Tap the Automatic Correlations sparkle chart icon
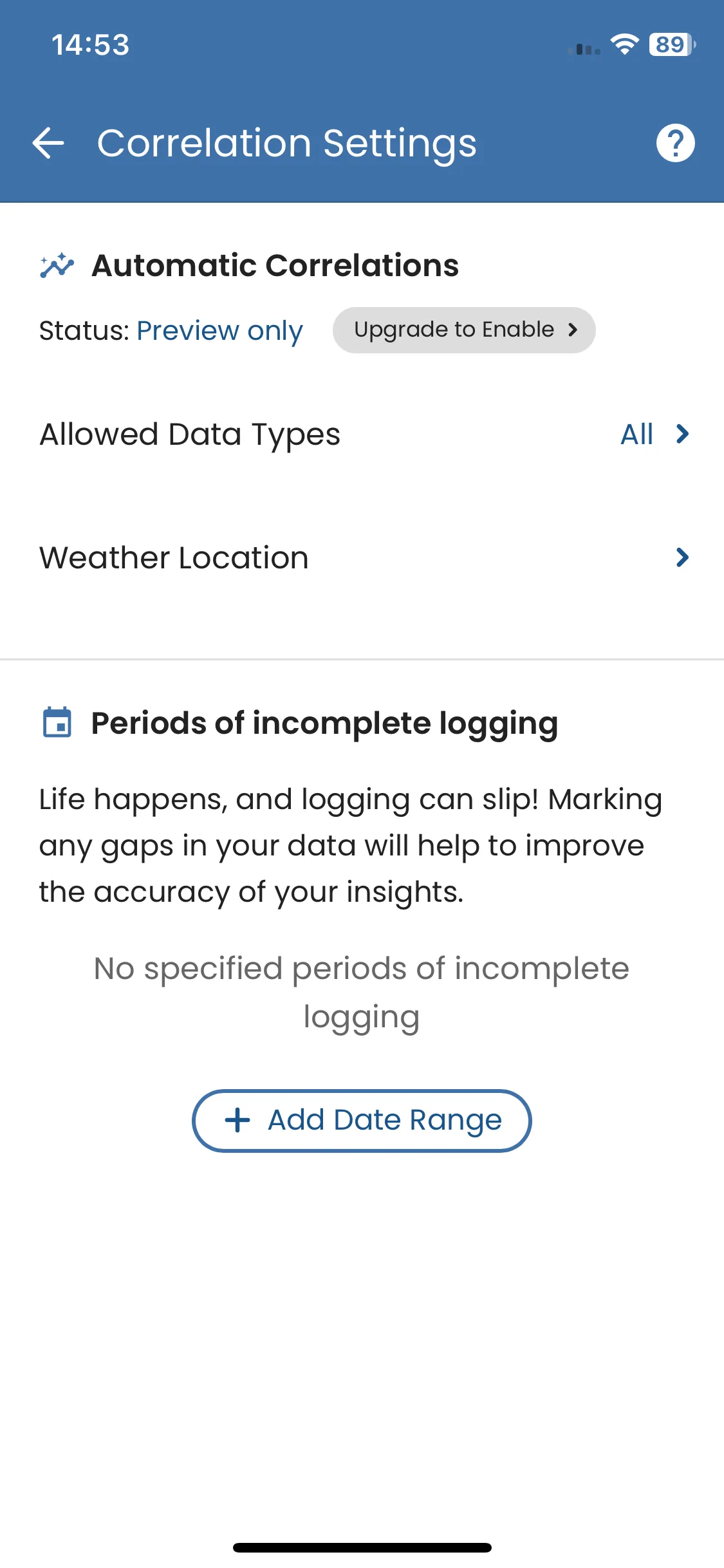Viewport: 724px width, 1568px height. click(x=57, y=265)
